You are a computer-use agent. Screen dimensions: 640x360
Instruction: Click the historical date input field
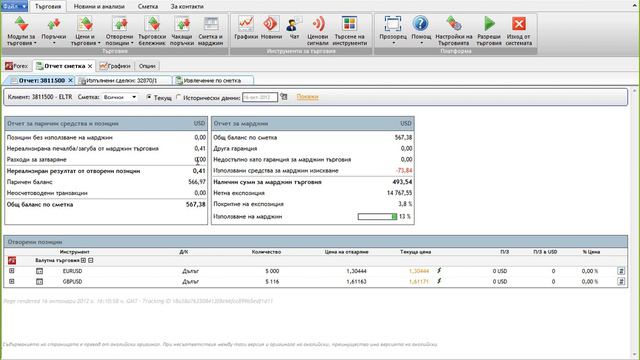click(x=260, y=97)
